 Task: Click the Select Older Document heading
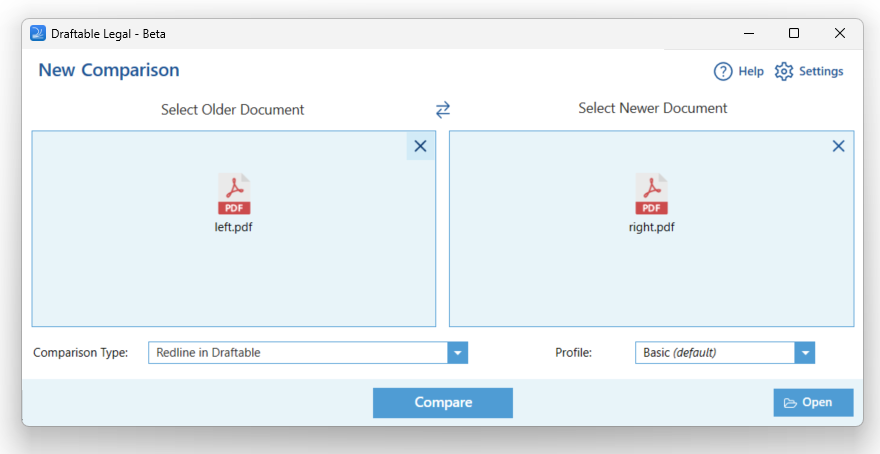click(x=232, y=109)
